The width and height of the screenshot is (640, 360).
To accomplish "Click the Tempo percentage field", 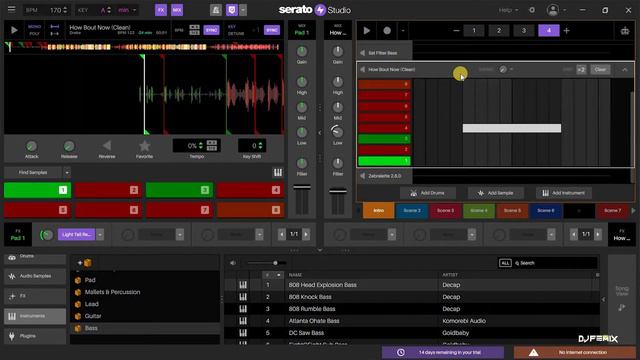I will click(x=192, y=146).
